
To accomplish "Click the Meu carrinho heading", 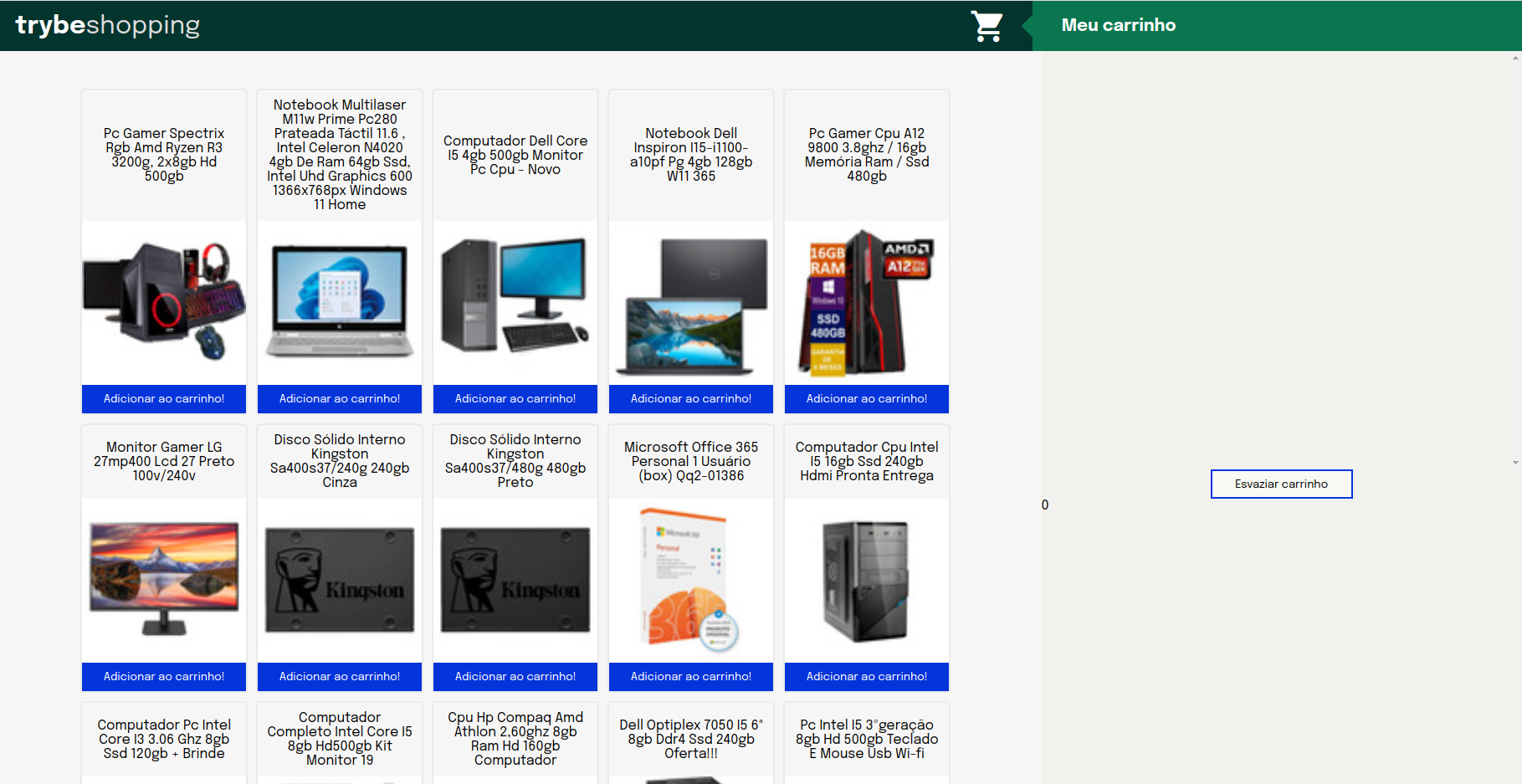I will (x=1119, y=25).
